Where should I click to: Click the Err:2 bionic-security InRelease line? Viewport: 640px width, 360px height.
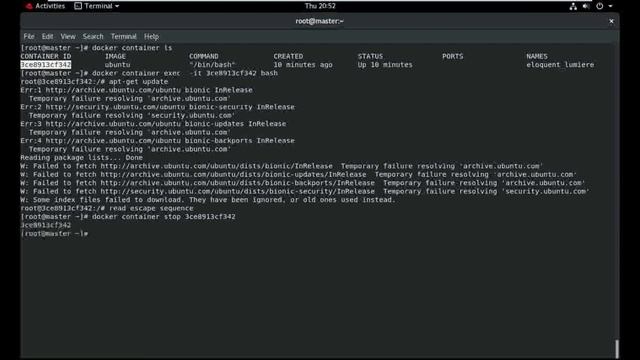pos(158,107)
